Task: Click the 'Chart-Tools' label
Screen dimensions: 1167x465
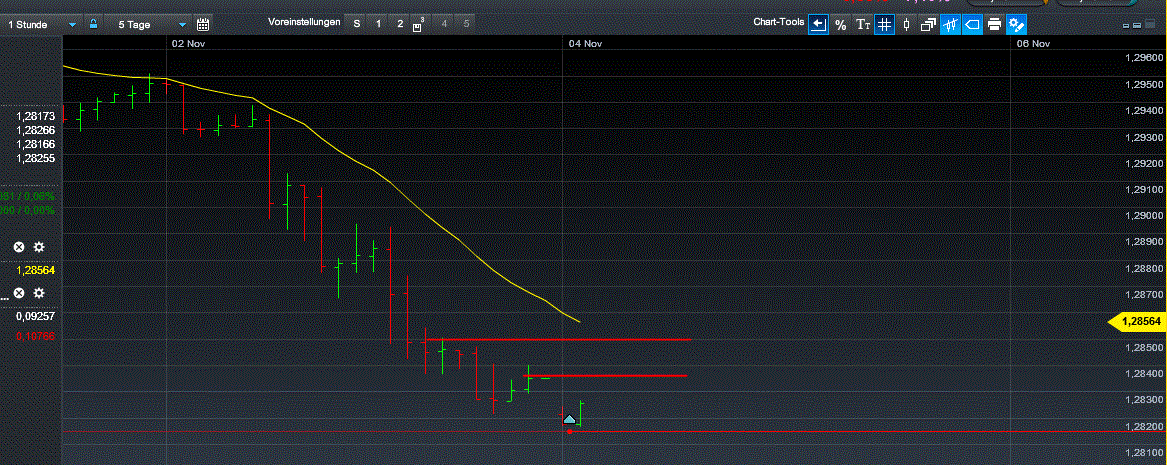Action: pyautogui.click(x=778, y=23)
